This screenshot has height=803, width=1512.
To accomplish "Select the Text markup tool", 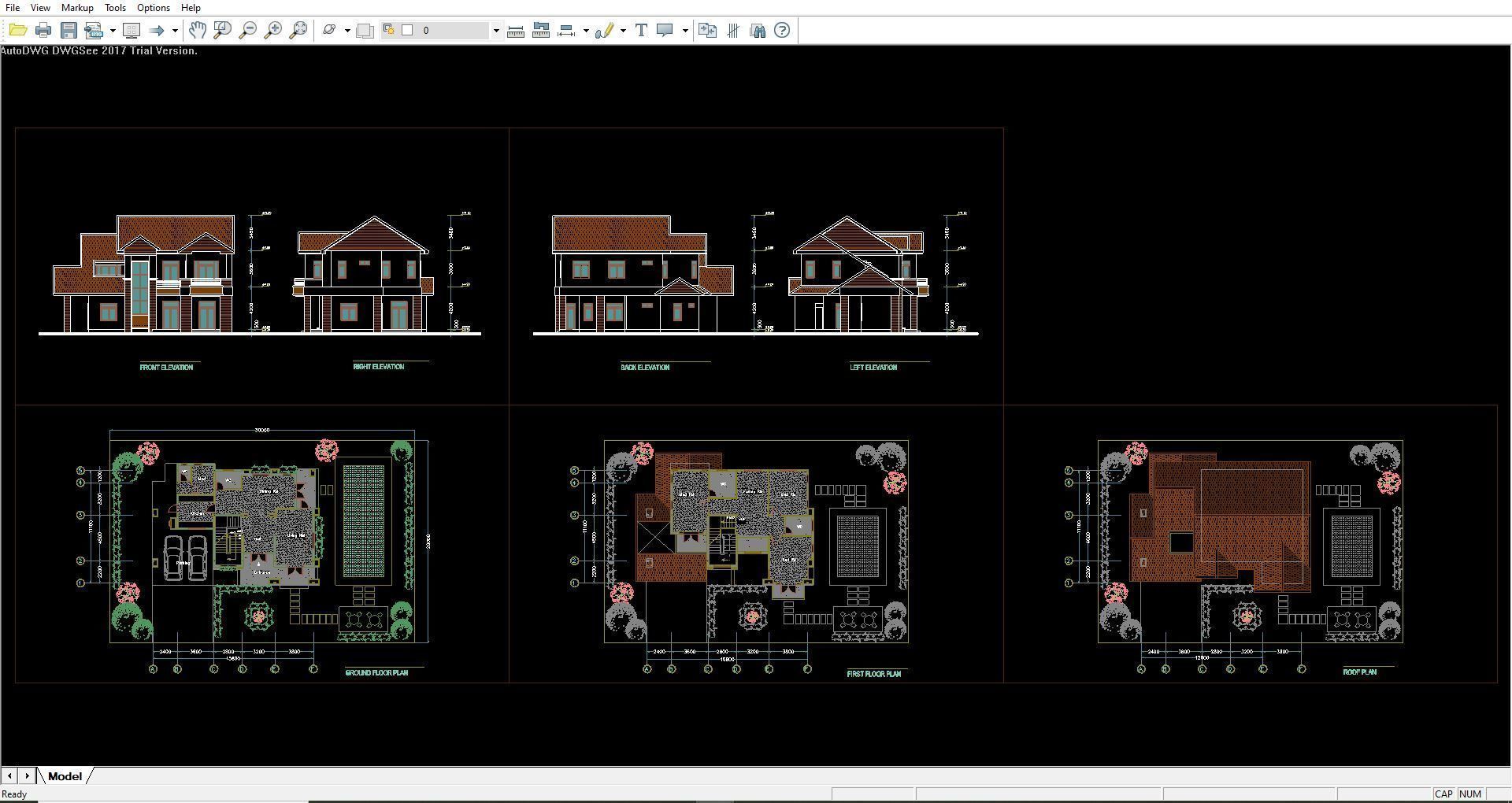I will pyautogui.click(x=641, y=31).
